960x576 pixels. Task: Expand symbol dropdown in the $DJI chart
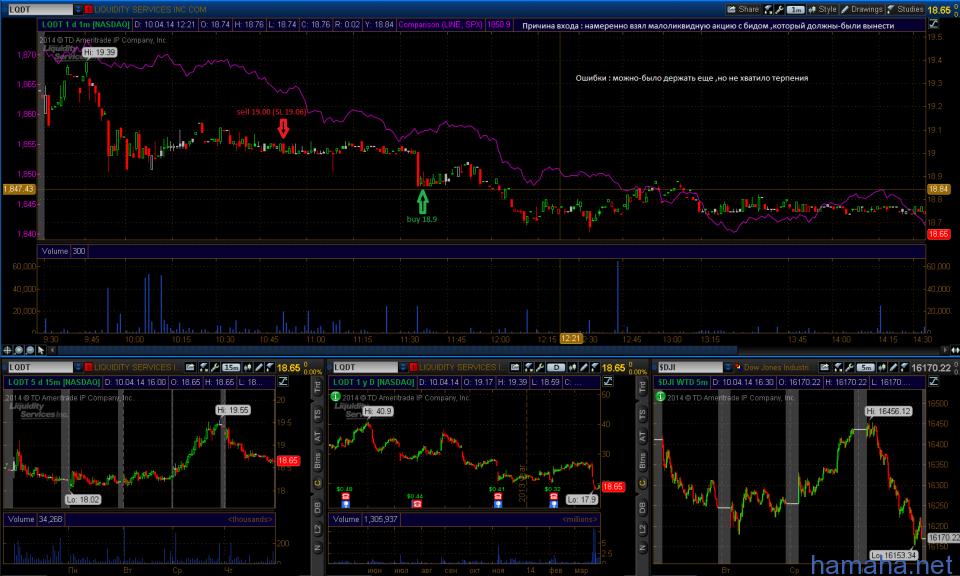pos(728,367)
